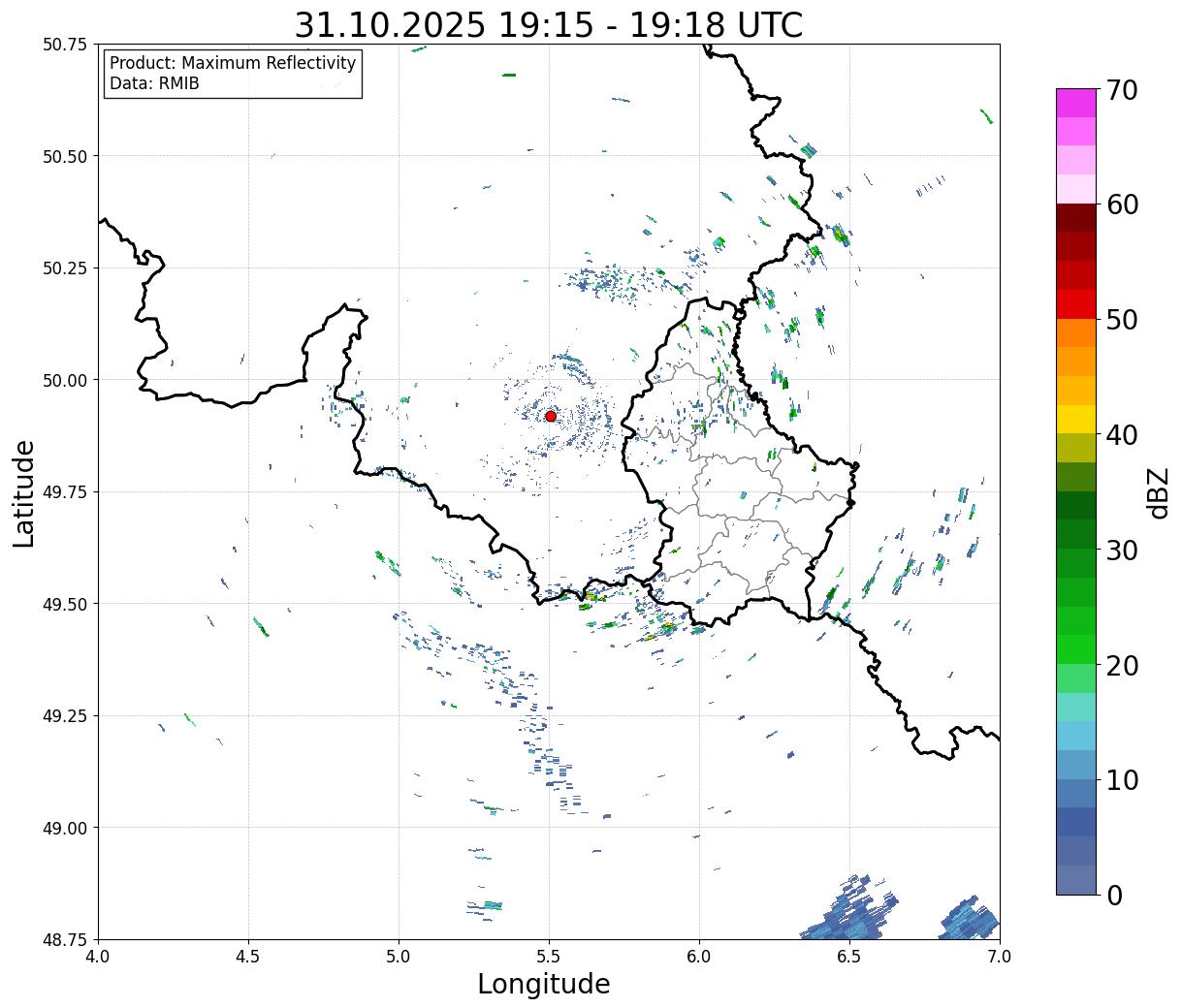
Task: Pick the lowest slate-blue band above 0
Action: click(x=1075, y=880)
